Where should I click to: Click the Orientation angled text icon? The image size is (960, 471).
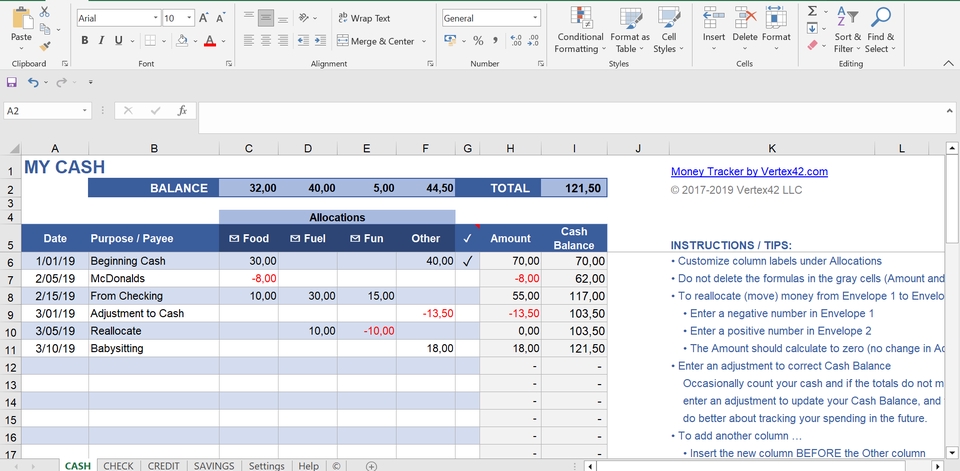304,18
